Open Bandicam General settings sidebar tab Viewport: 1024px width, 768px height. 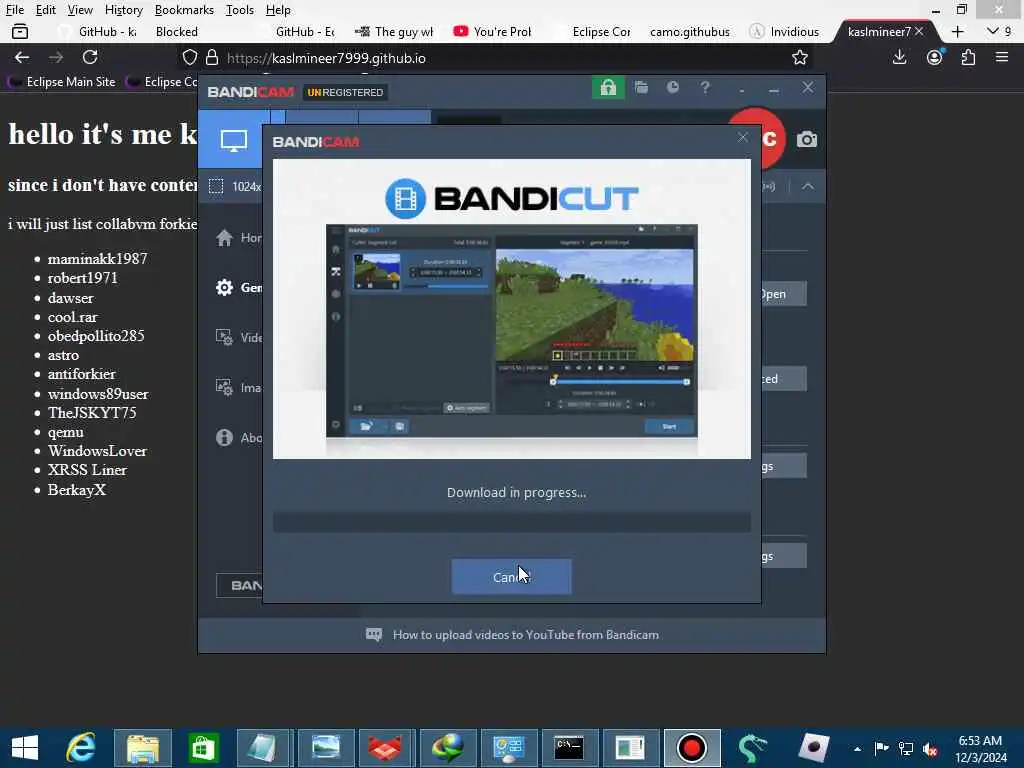(238, 287)
